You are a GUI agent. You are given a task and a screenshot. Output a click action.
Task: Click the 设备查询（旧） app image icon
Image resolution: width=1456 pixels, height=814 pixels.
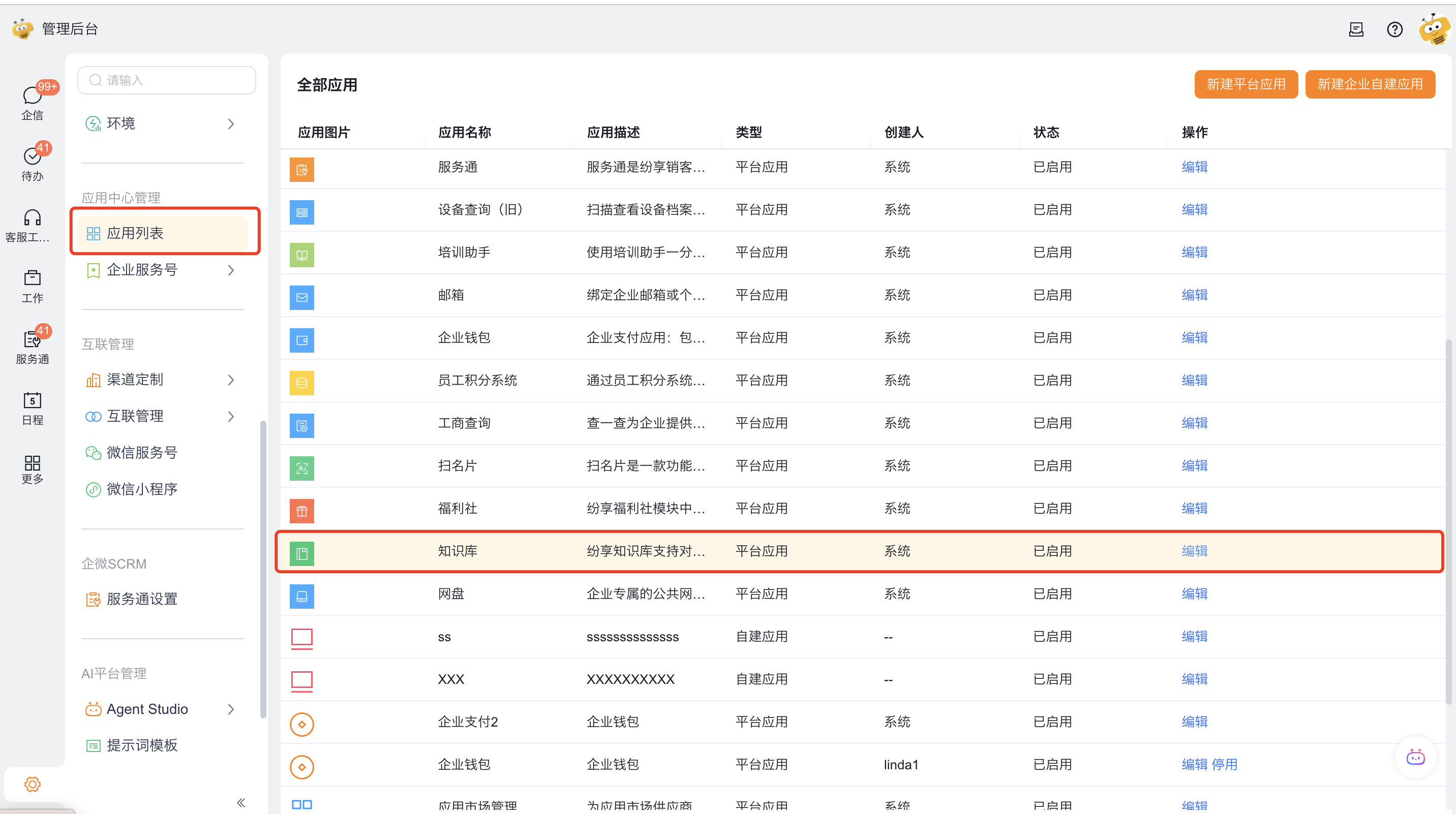pos(302,212)
